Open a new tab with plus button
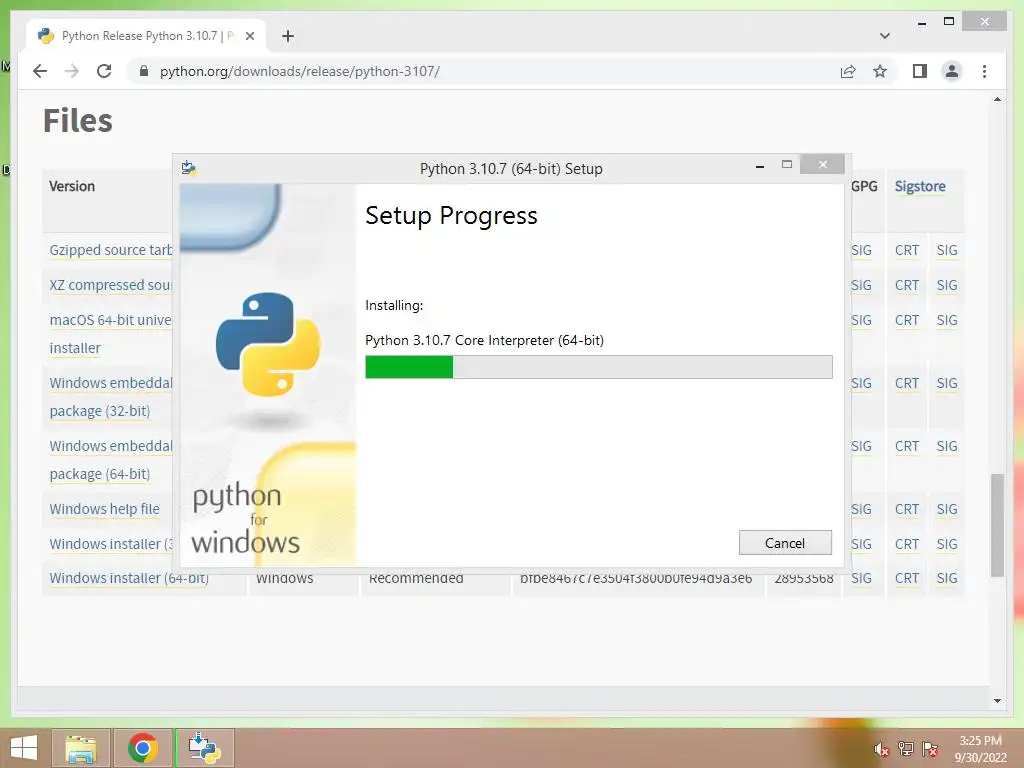Image resolution: width=1024 pixels, height=768 pixels. (288, 36)
